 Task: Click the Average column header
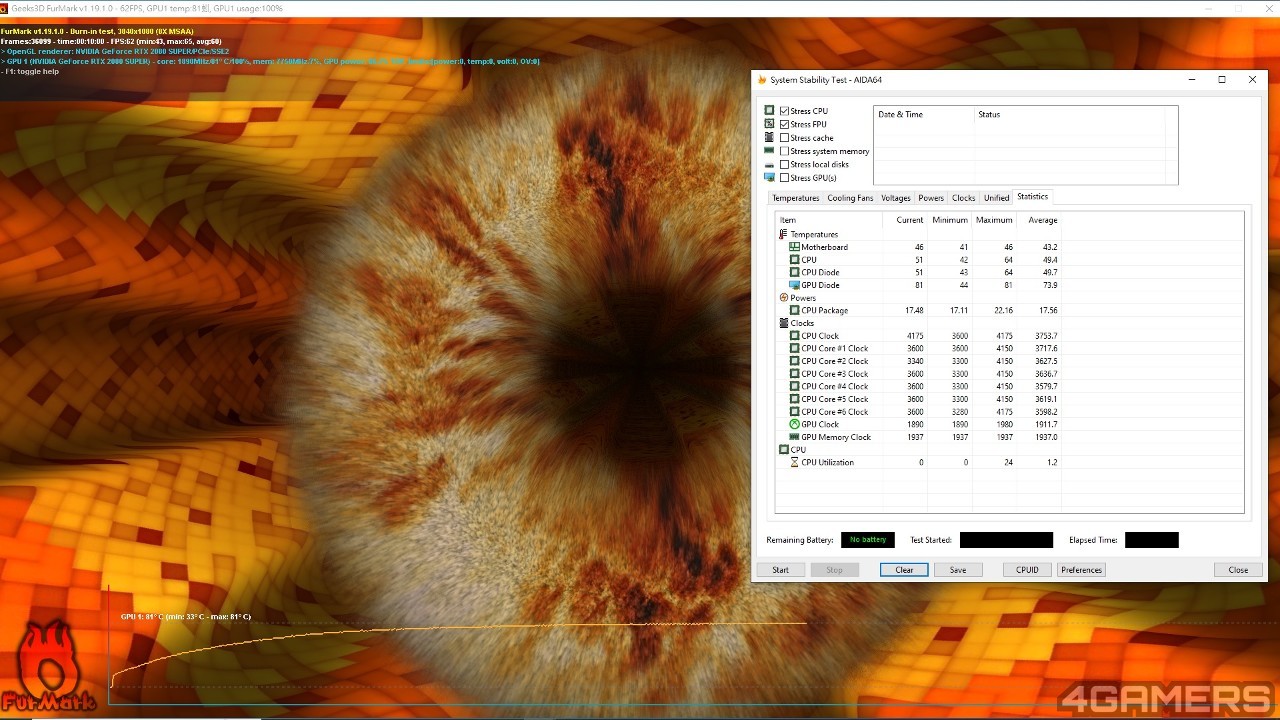[1040, 220]
